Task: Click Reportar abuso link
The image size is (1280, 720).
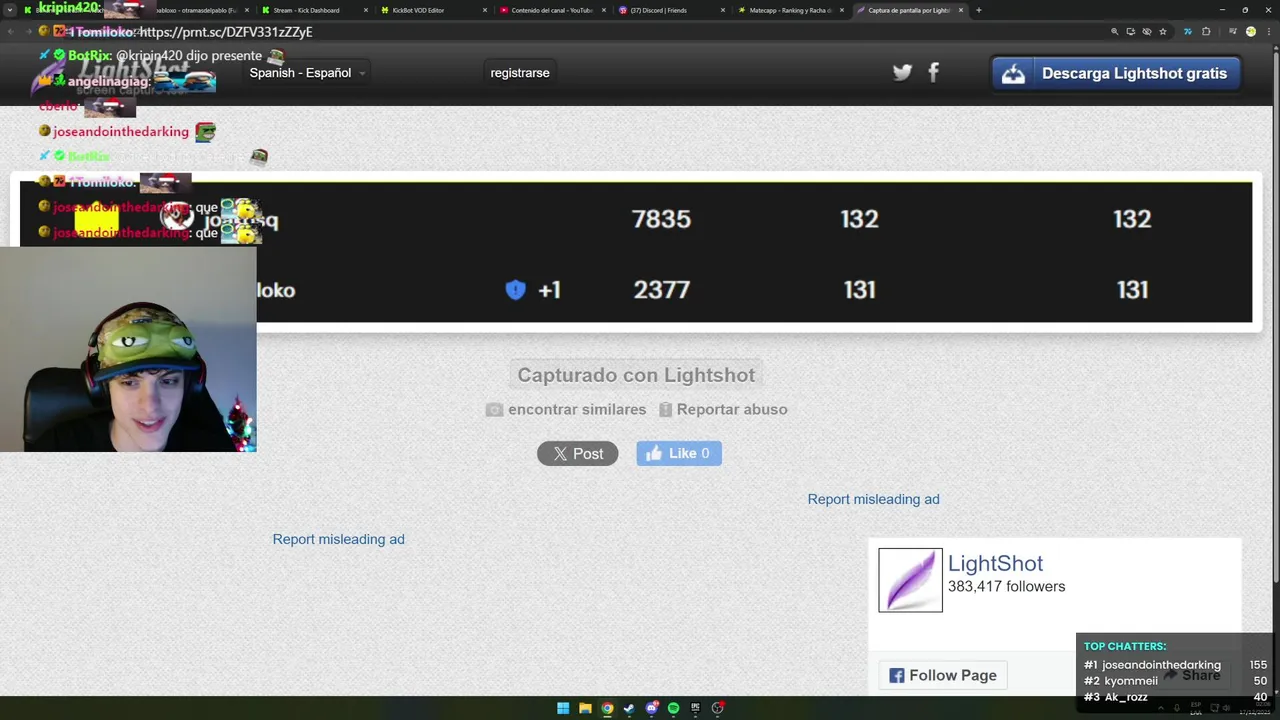Action: [x=732, y=409]
